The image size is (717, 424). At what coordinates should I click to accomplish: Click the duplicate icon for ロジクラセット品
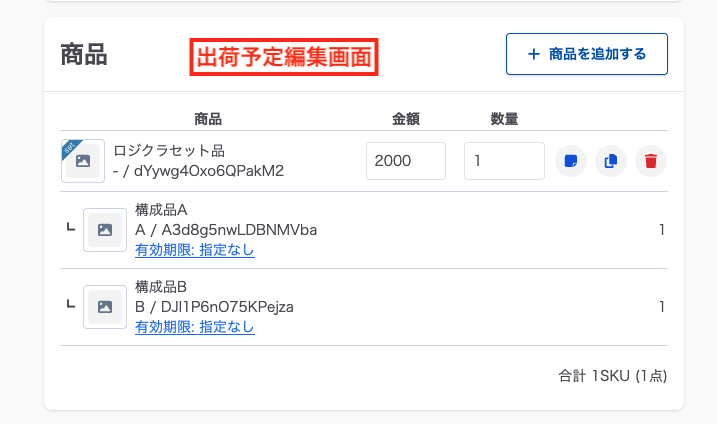click(x=611, y=161)
